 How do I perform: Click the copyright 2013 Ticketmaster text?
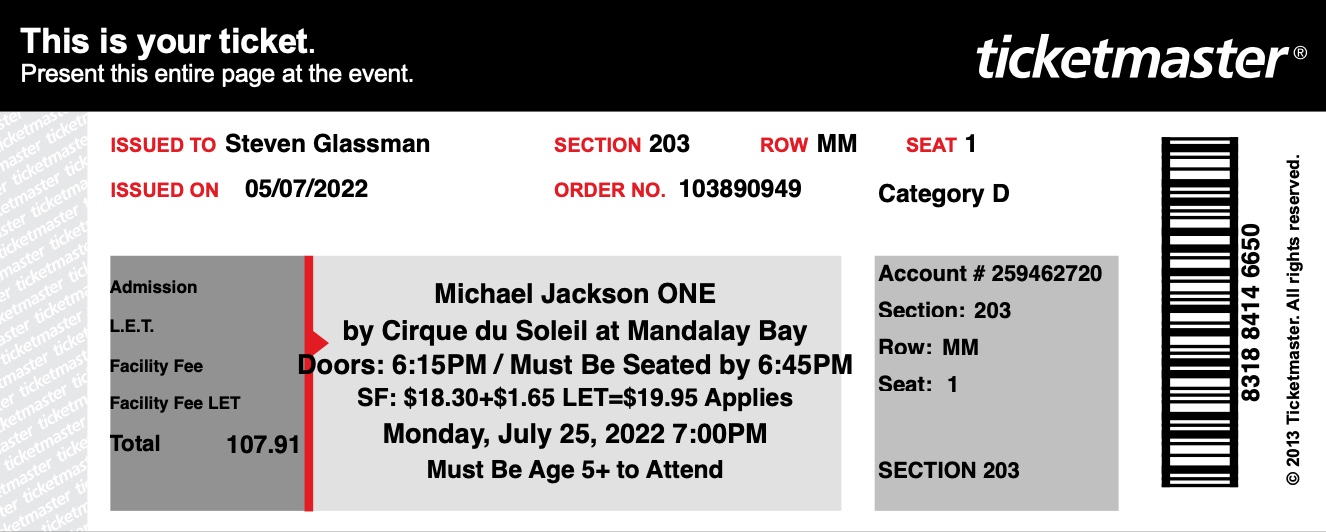(x=1295, y=320)
